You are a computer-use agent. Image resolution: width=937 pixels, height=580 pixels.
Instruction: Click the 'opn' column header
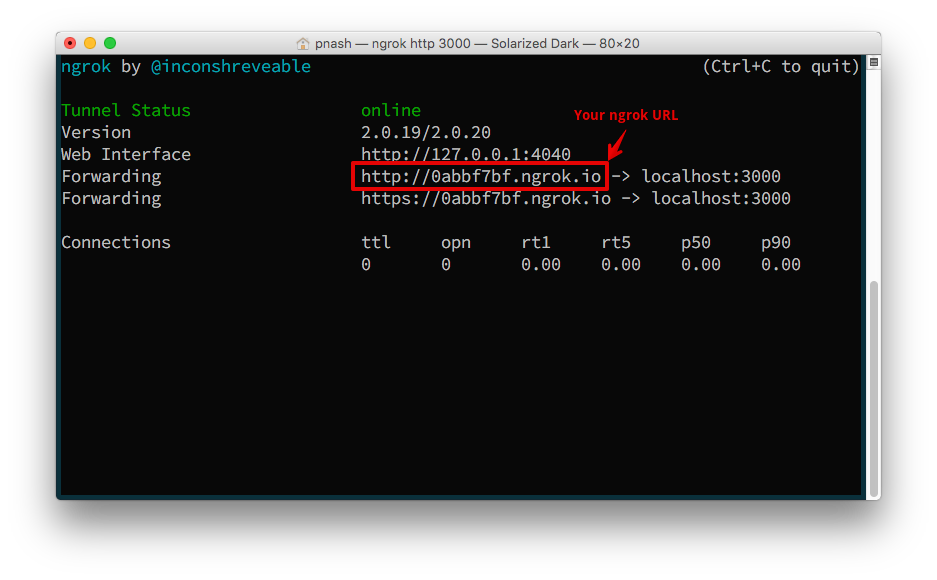tap(456, 243)
